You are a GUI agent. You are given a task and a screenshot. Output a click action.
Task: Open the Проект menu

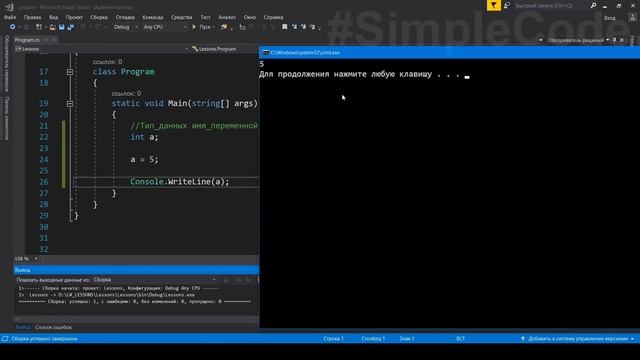point(74,17)
